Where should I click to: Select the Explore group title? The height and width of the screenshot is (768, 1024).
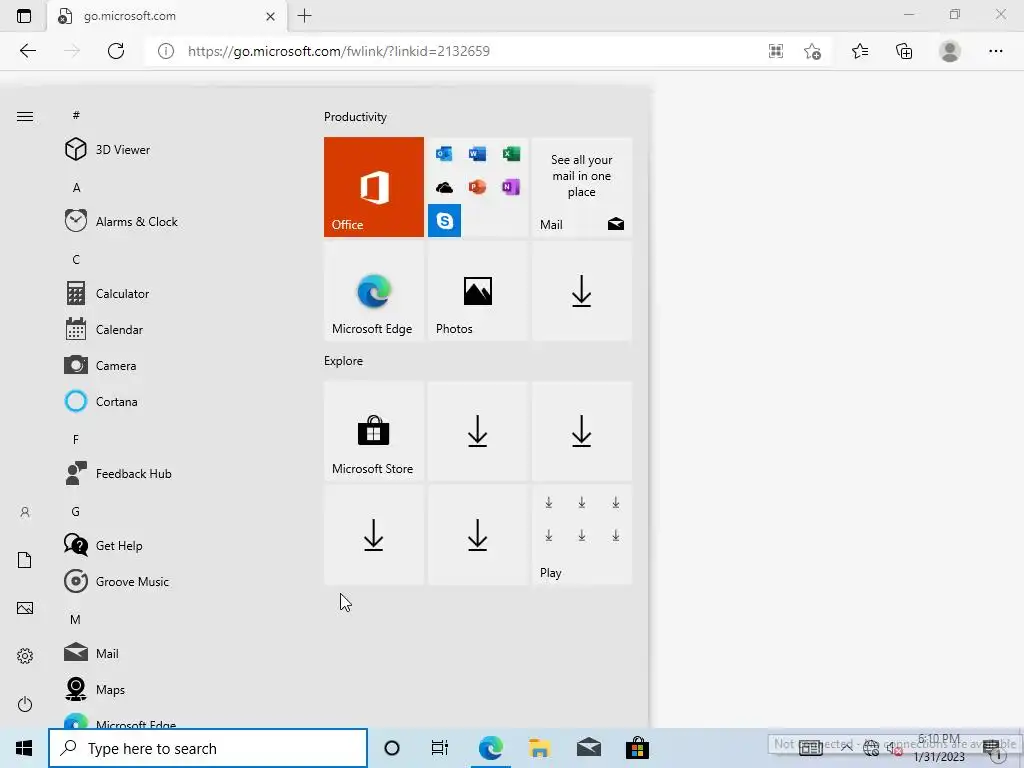(344, 361)
